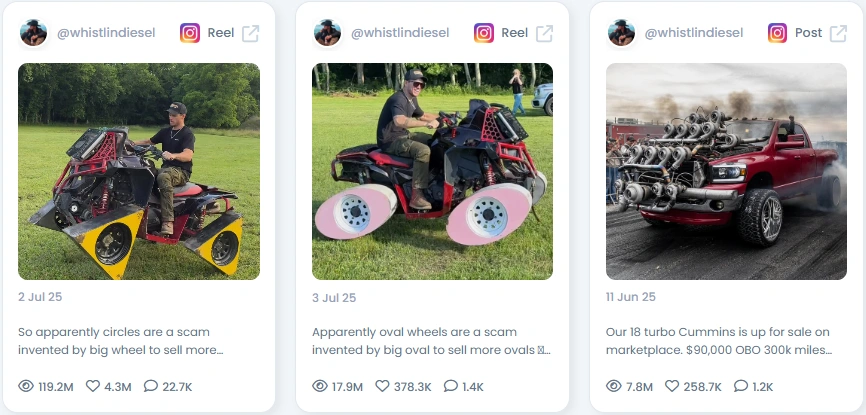Open external link icon on first Reel card
The width and height of the screenshot is (866, 415).
pyautogui.click(x=250, y=33)
